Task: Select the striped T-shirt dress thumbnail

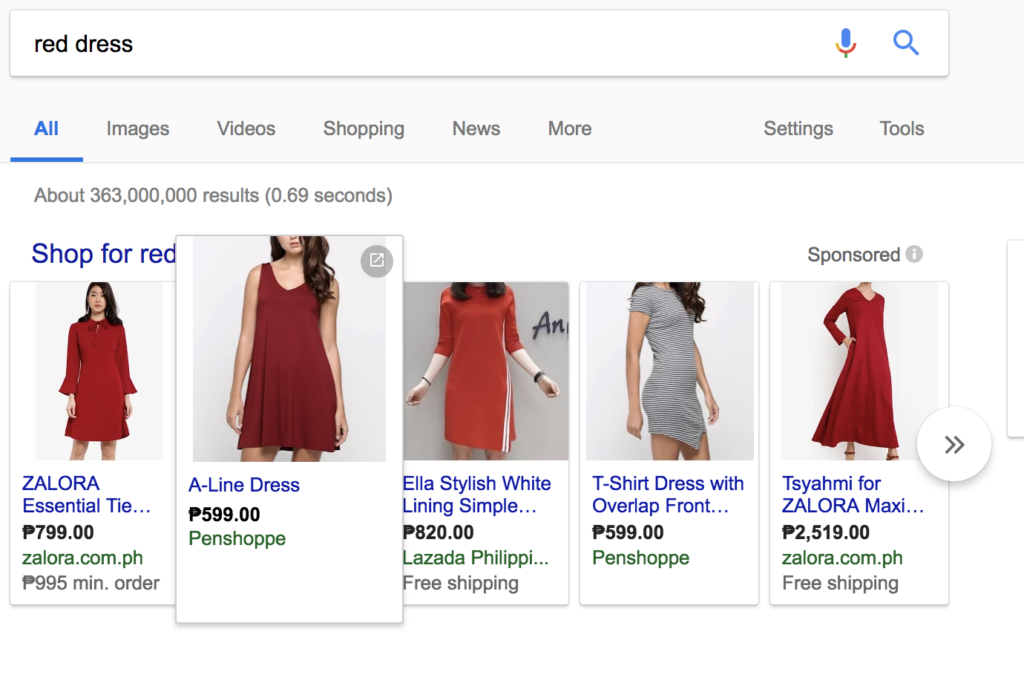Action: (669, 371)
